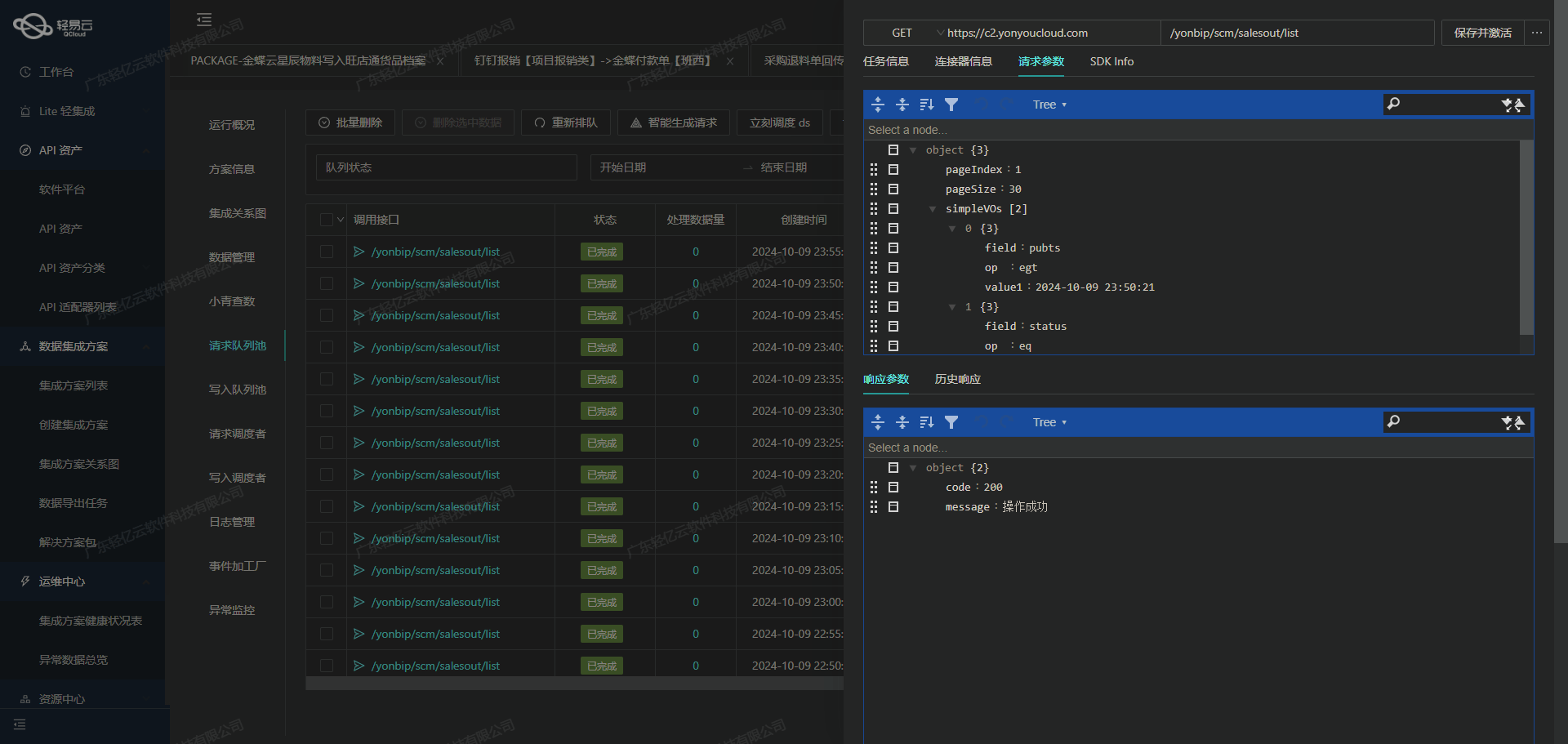Click the request editor vertical scrollbar
Image resolution: width=1568 pixels, height=744 pixels.
pyautogui.click(x=1526, y=237)
